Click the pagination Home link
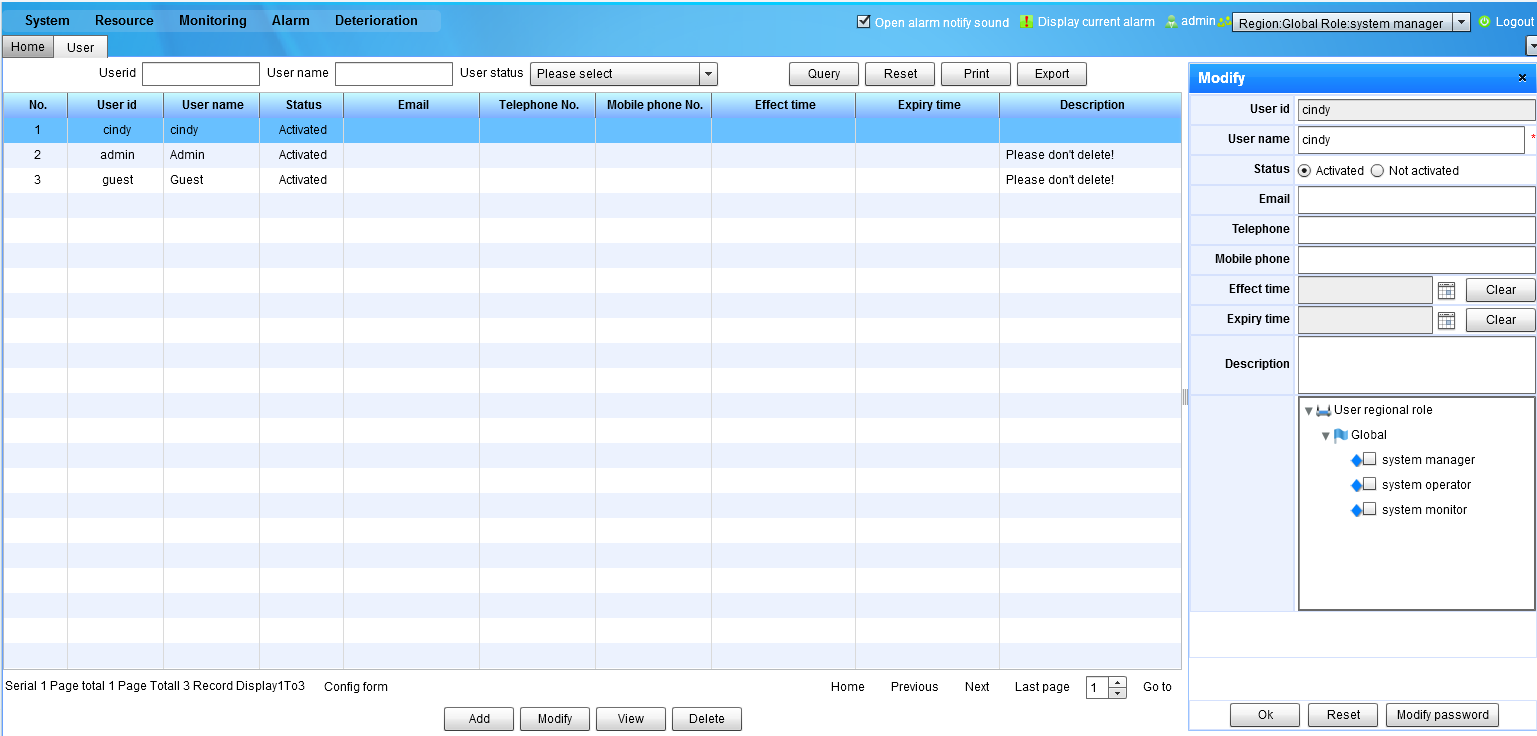Image resolution: width=1537 pixels, height=736 pixels. 847,687
